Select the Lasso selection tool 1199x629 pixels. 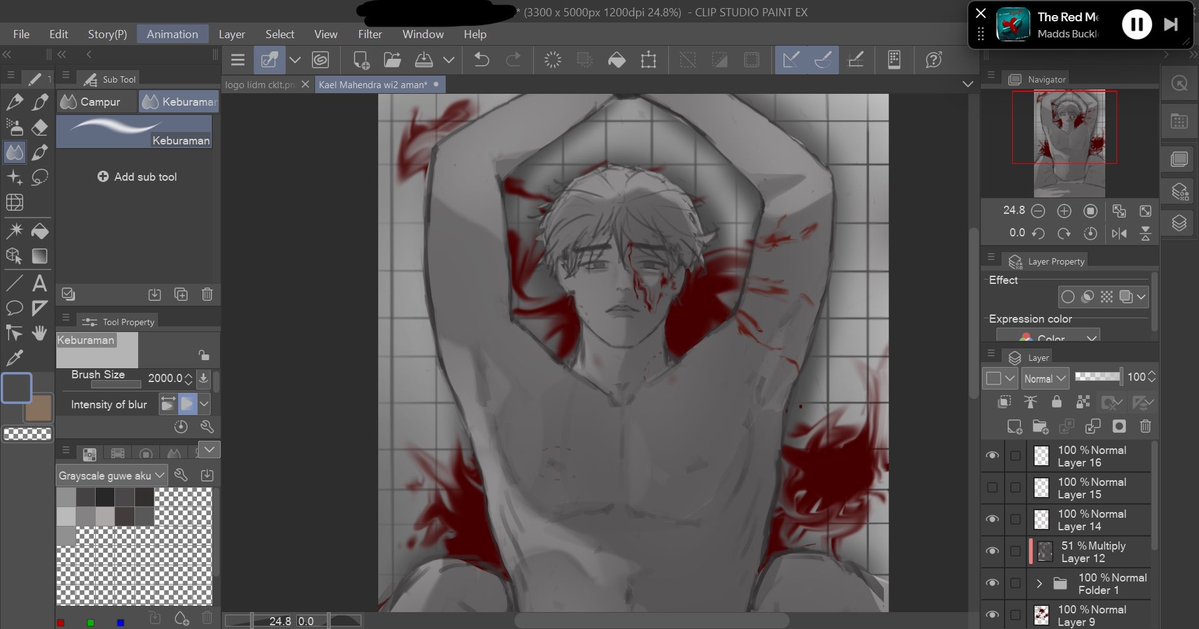(40, 177)
